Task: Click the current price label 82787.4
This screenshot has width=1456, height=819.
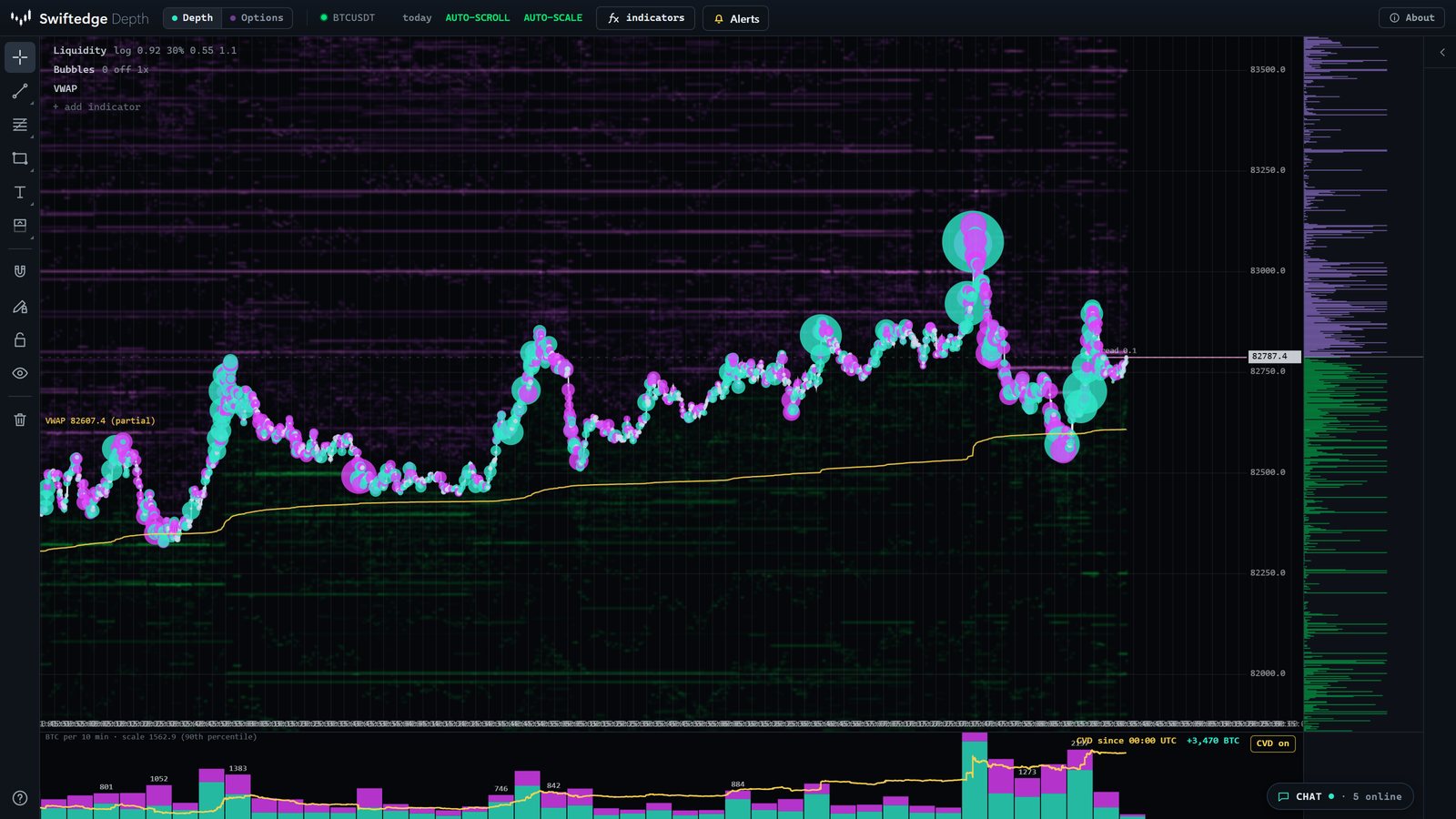Action: 1273,357
